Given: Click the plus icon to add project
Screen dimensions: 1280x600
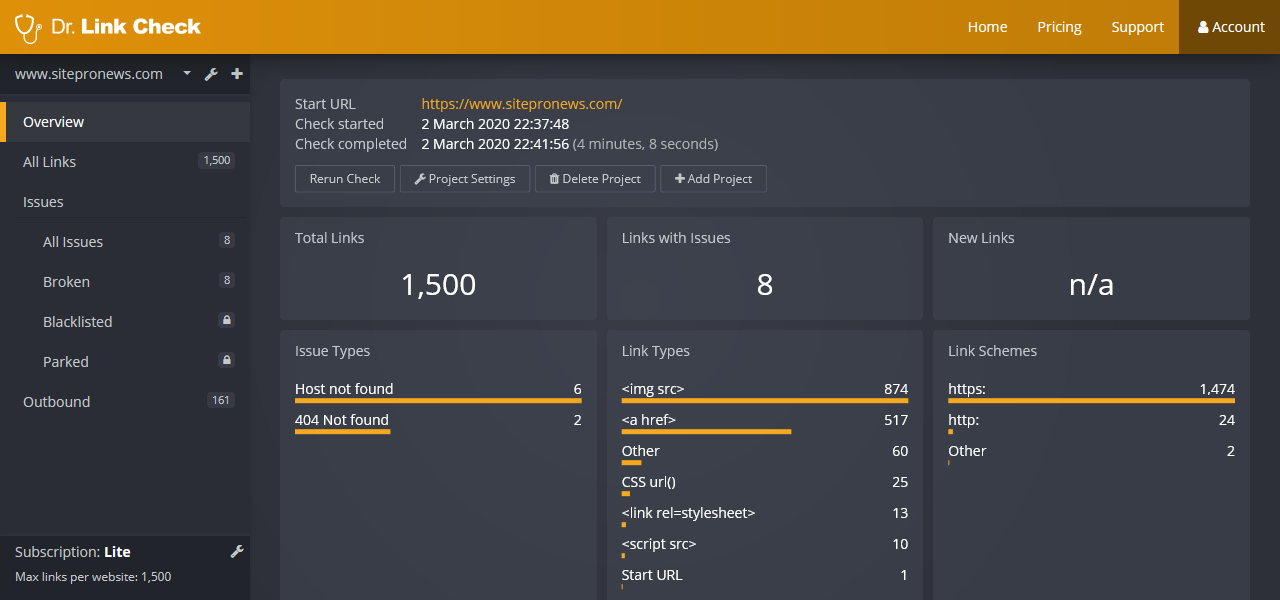Looking at the screenshot, I should point(237,74).
